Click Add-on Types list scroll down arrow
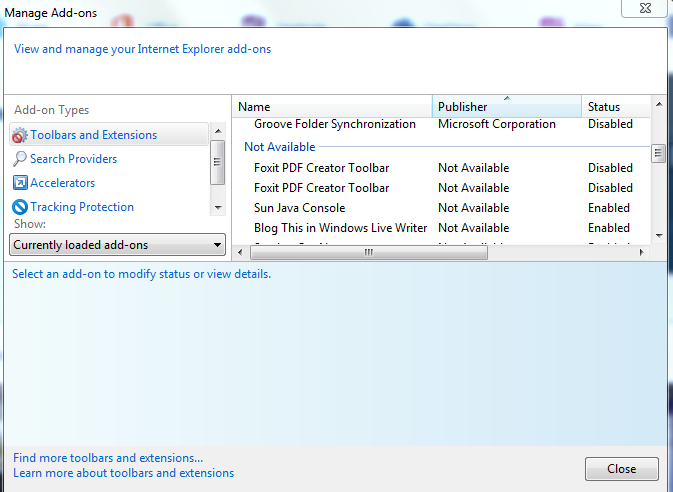 [218, 208]
